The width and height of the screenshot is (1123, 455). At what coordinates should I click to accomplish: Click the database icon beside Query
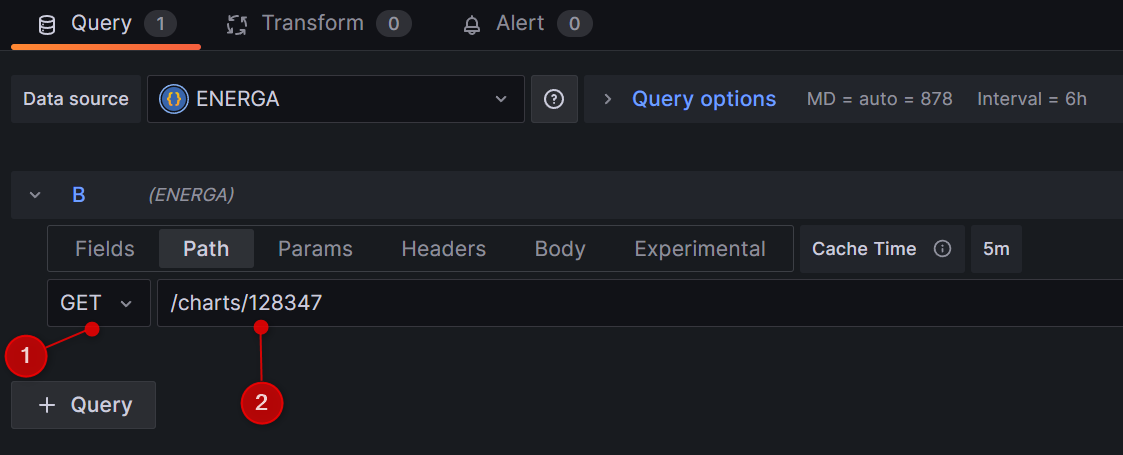point(46,24)
